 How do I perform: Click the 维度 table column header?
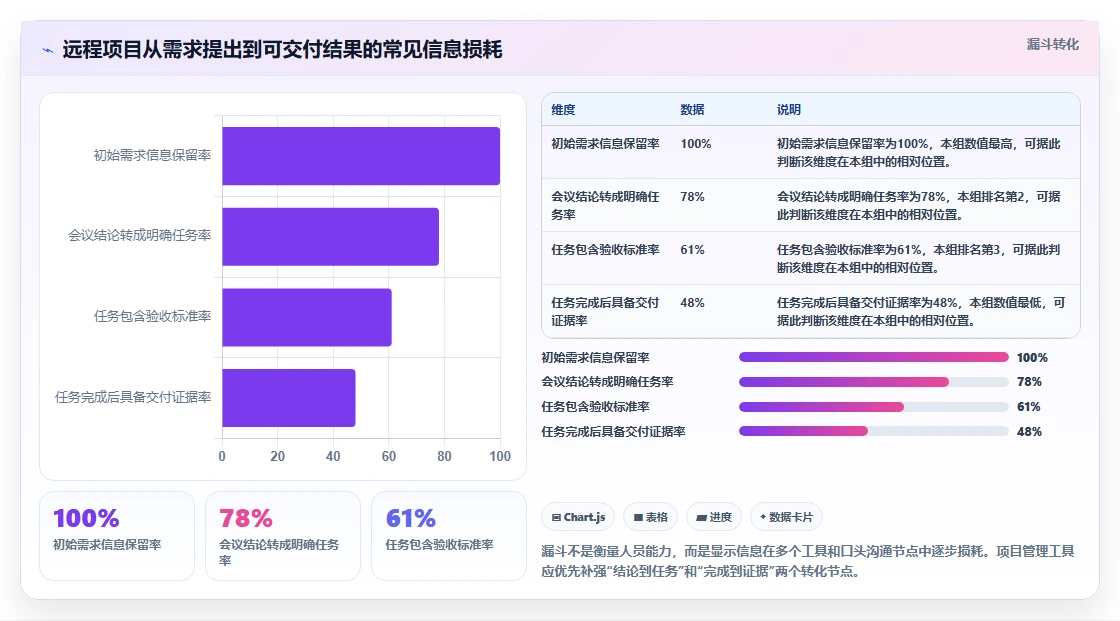563,109
